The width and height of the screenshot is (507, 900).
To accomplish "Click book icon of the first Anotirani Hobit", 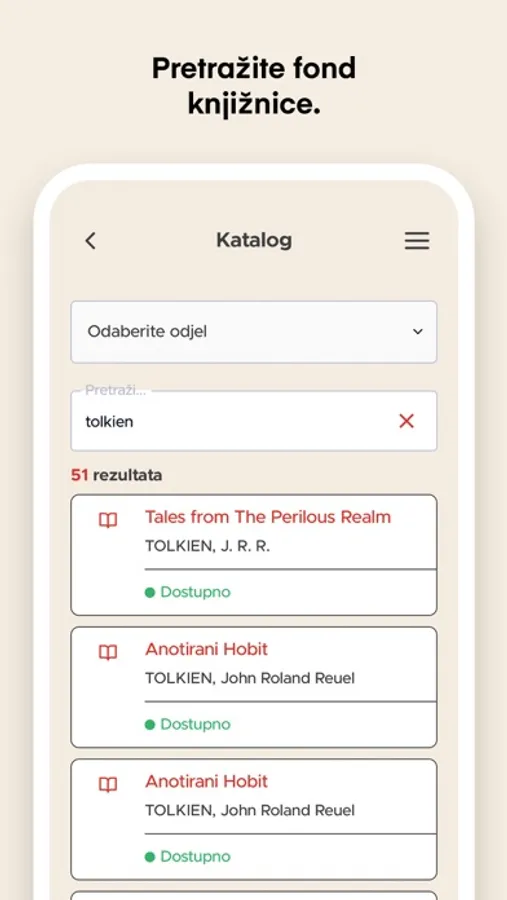I will pos(108,653).
